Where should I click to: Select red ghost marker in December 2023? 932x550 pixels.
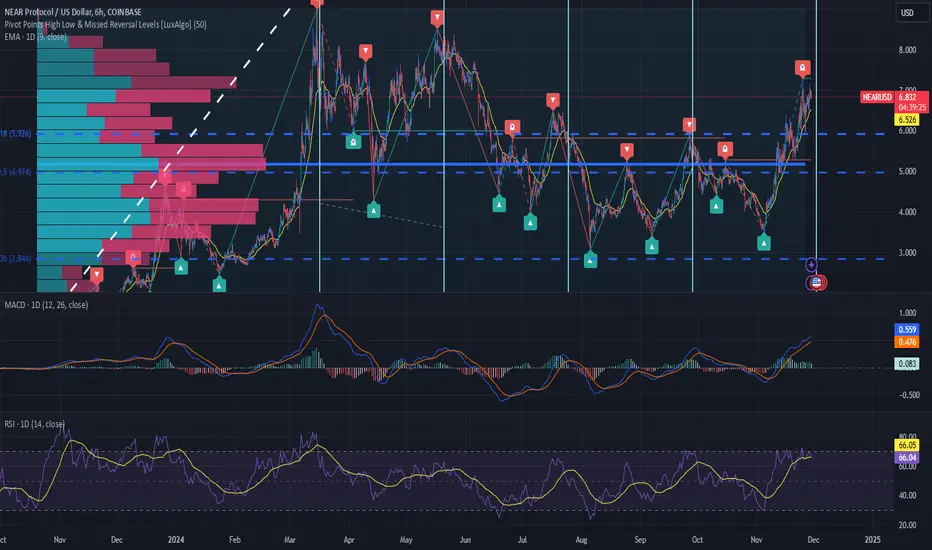point(133,257)
